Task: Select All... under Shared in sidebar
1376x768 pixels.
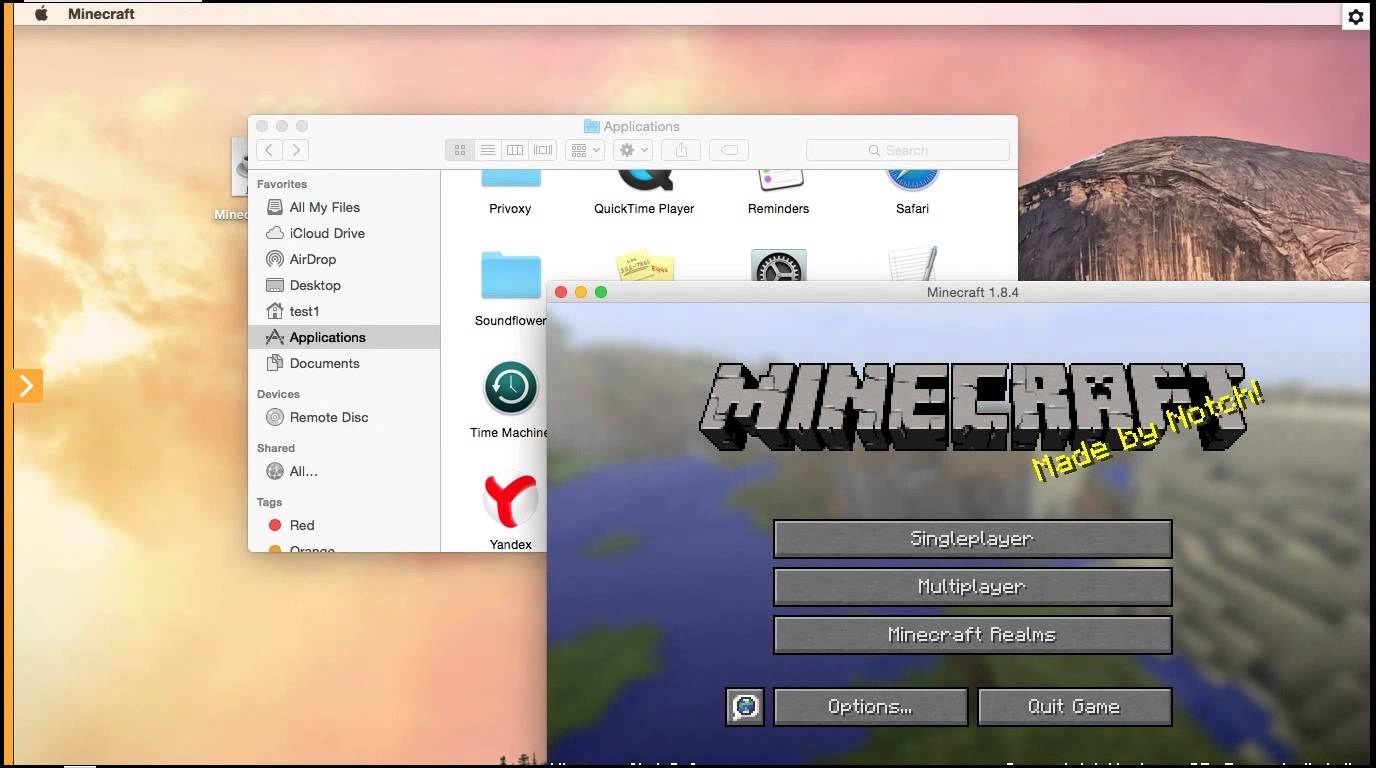Action: (344, 471)
